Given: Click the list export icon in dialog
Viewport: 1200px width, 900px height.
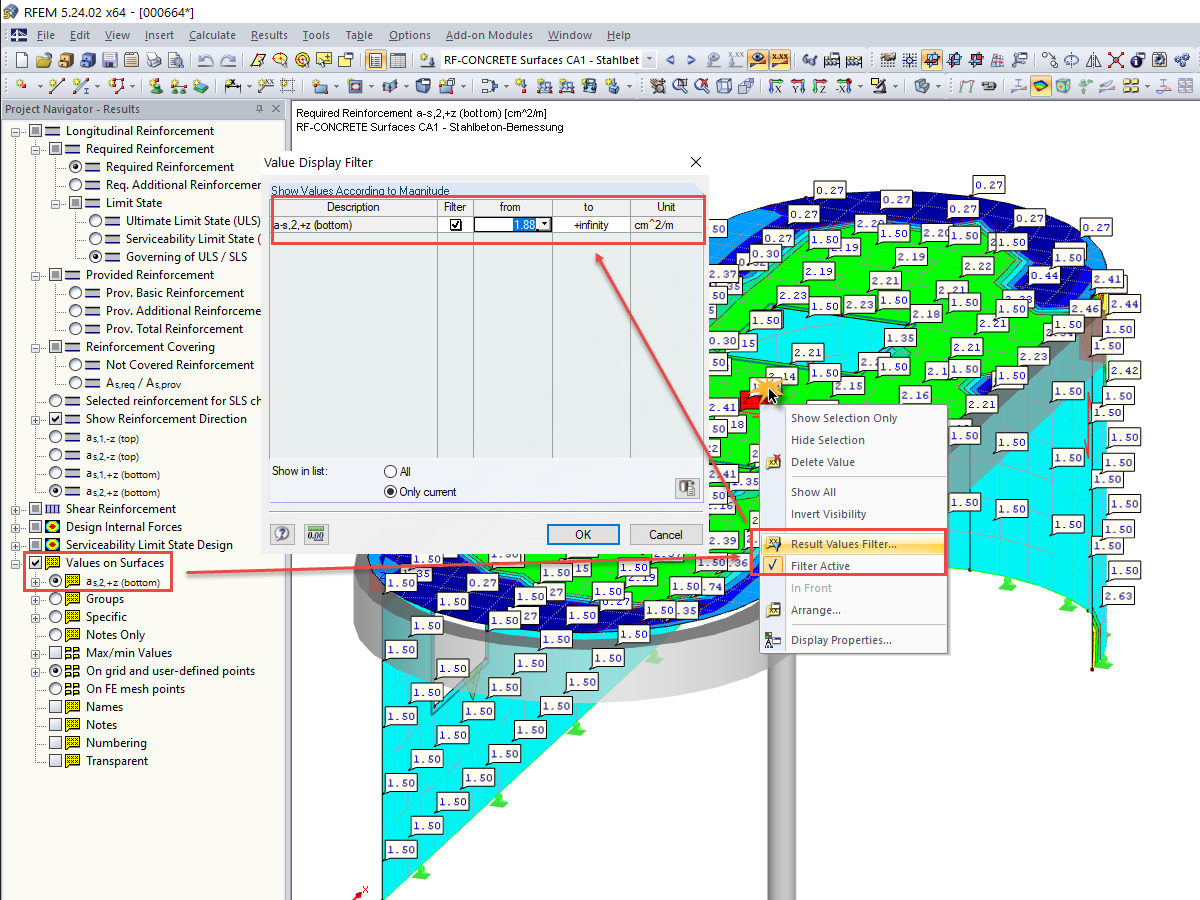Looking at the screenshot, I should coord(686,488).
